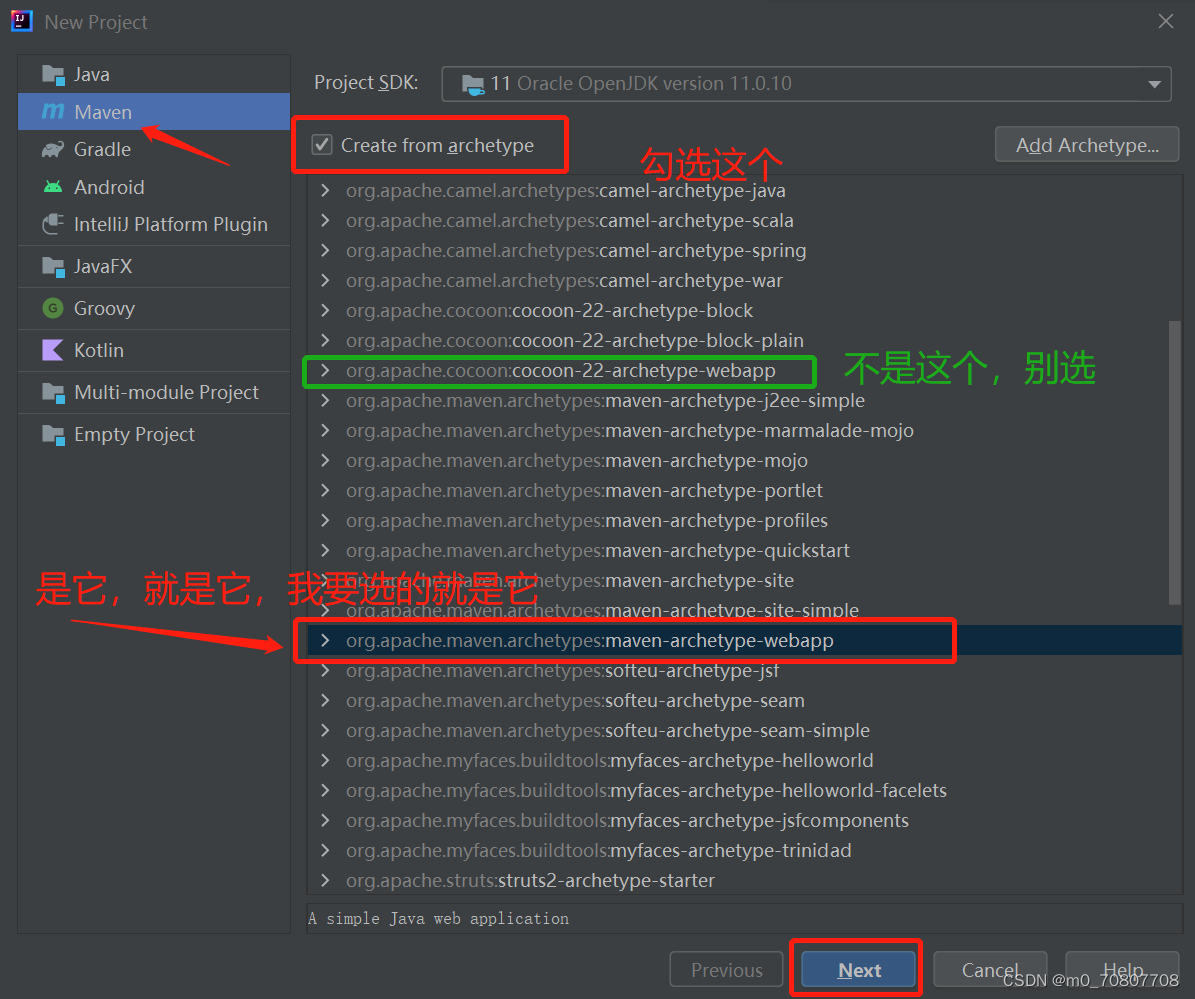The width and height of the screenshot is (1195, 999).
Task: Click the JavaFX folder icon
Action: coord(53,267)
